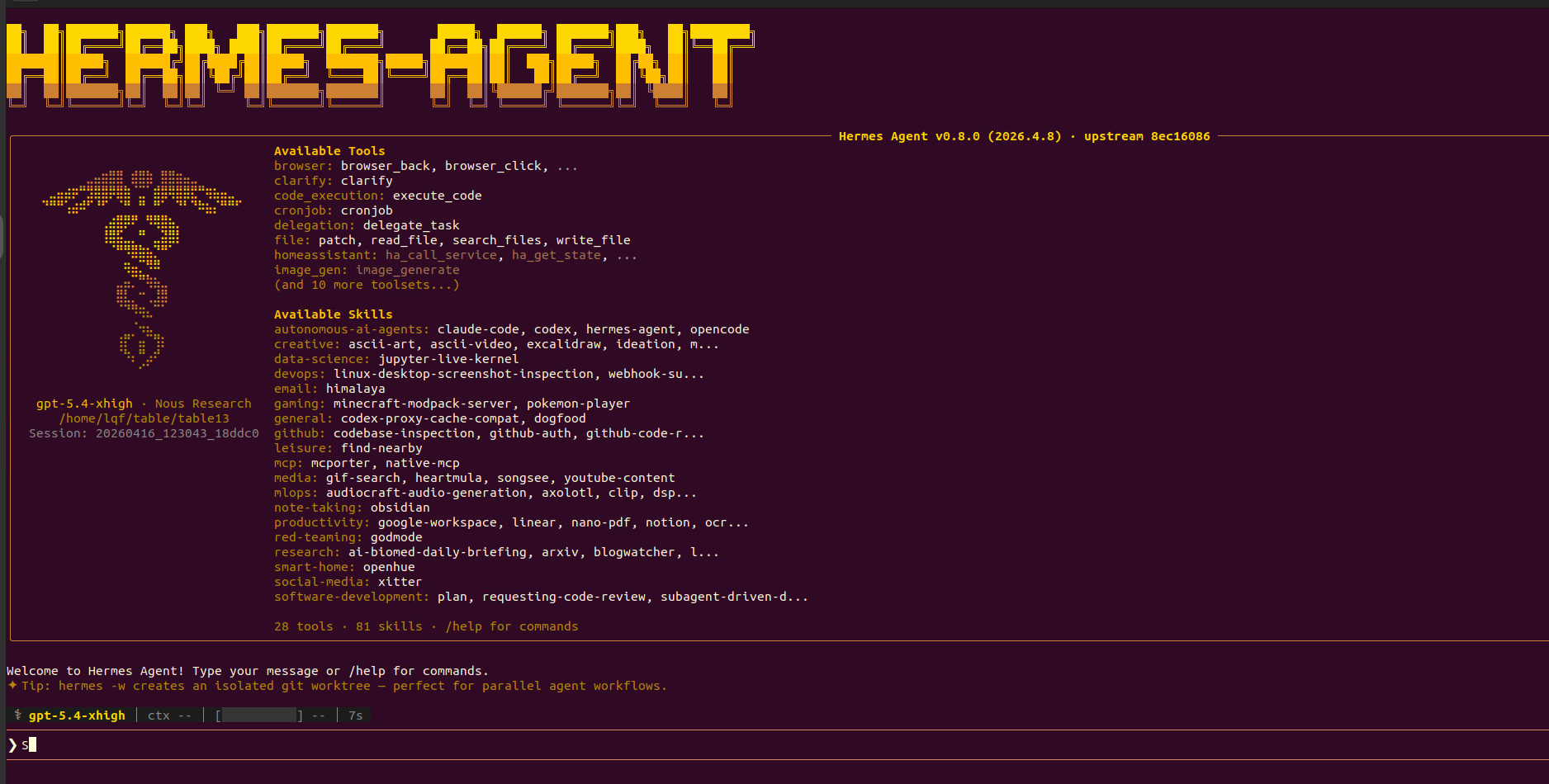
Task: Click the context progress bar in status bar
Action: pyautogui.click(x=259, y=716)
